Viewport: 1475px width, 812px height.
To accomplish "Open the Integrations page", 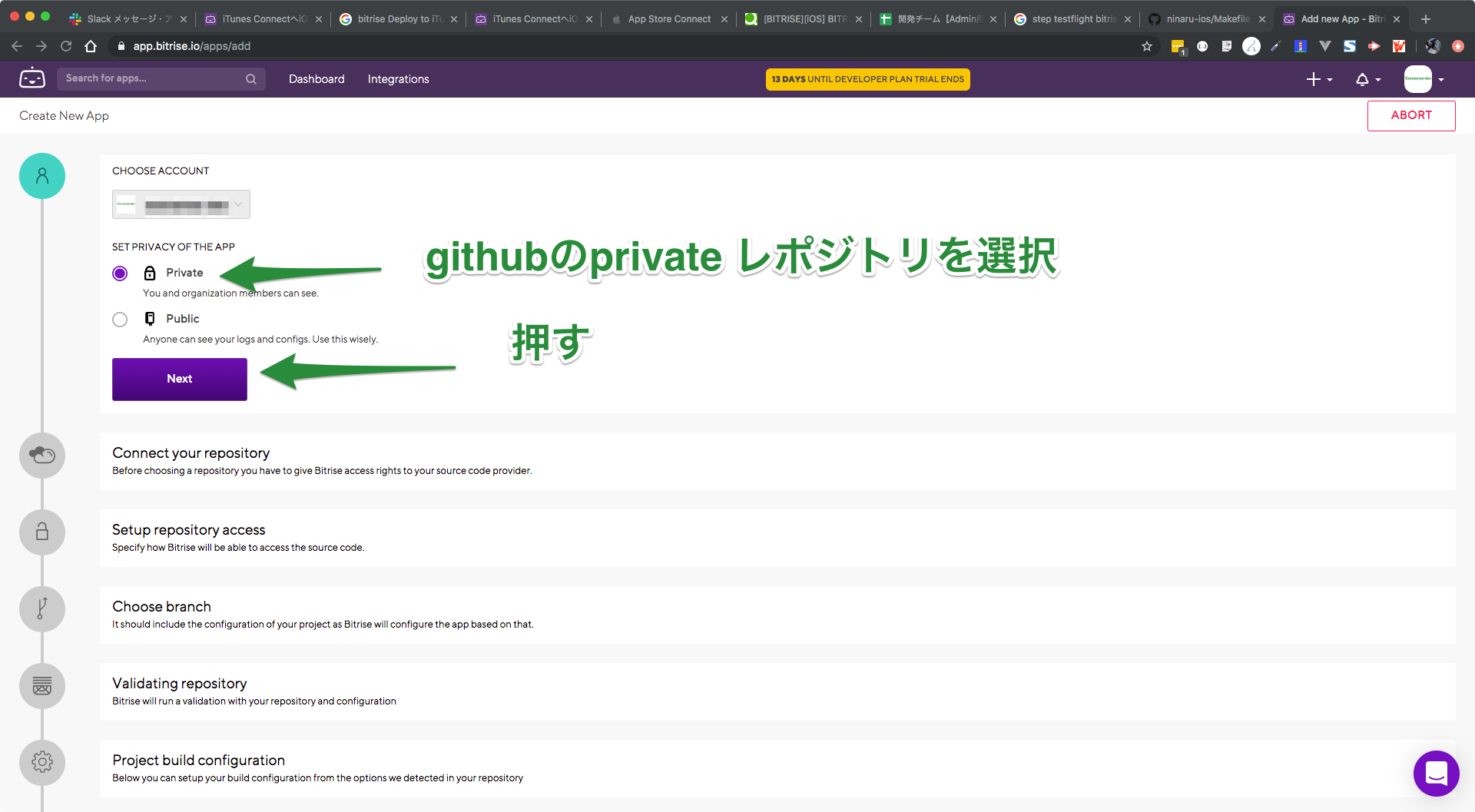I will point(398,79).
